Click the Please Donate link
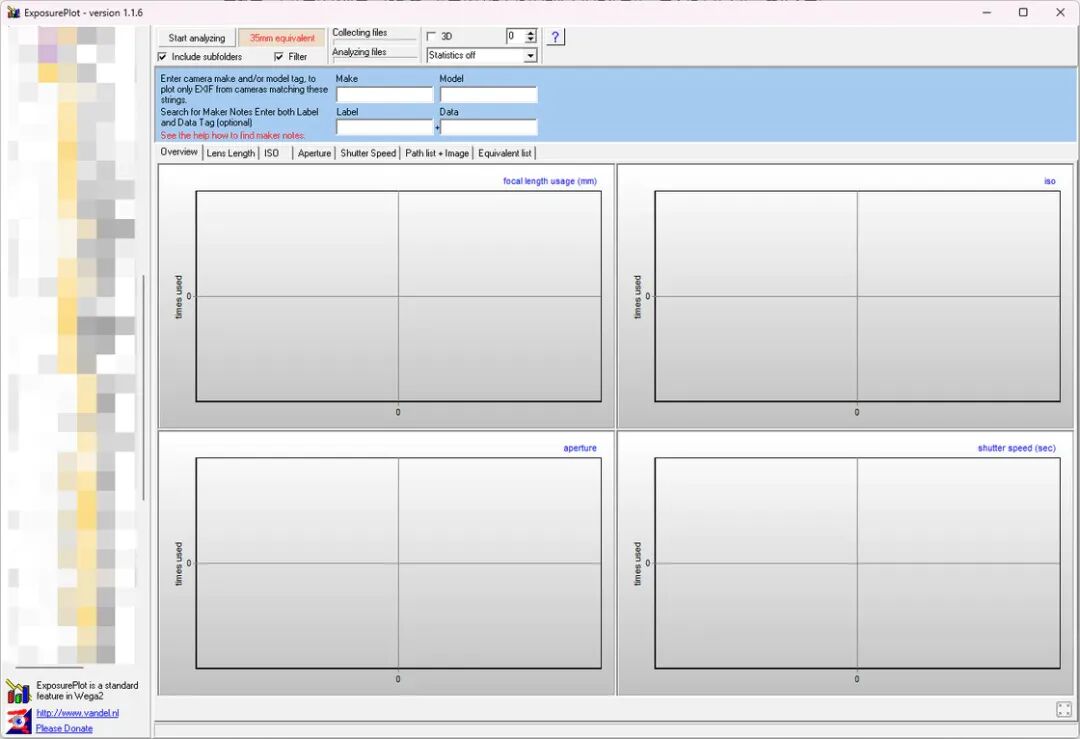 64,729
